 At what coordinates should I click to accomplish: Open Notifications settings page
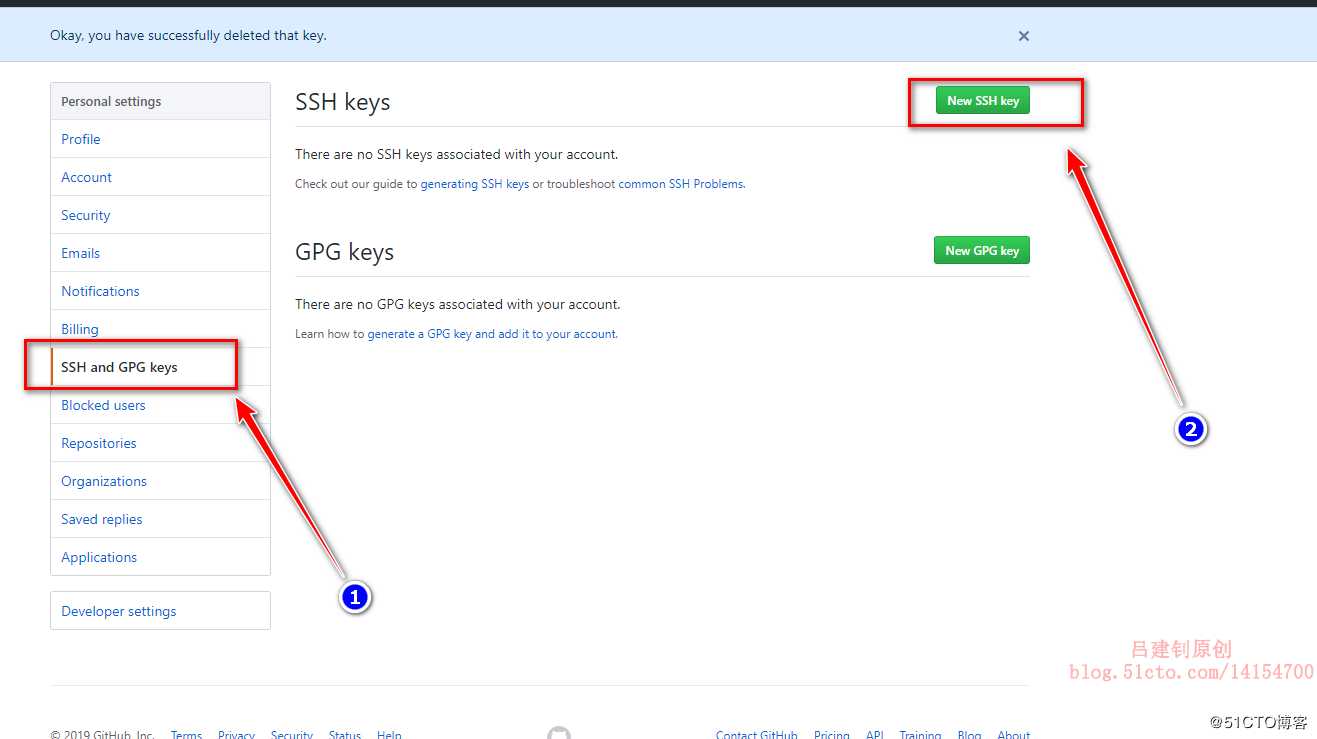[160, 291]
